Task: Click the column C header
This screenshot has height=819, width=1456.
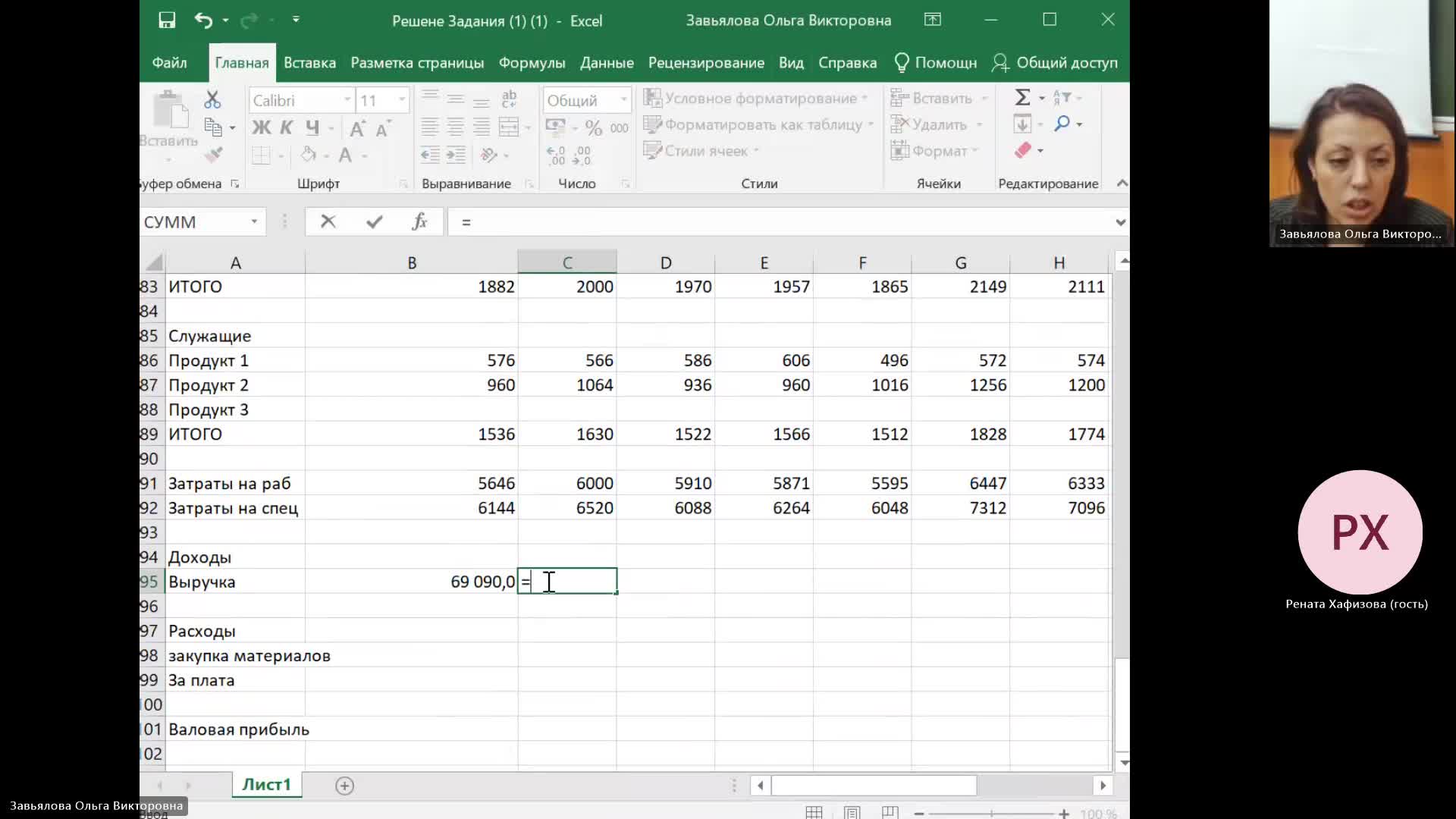Action: pos(566,262)
